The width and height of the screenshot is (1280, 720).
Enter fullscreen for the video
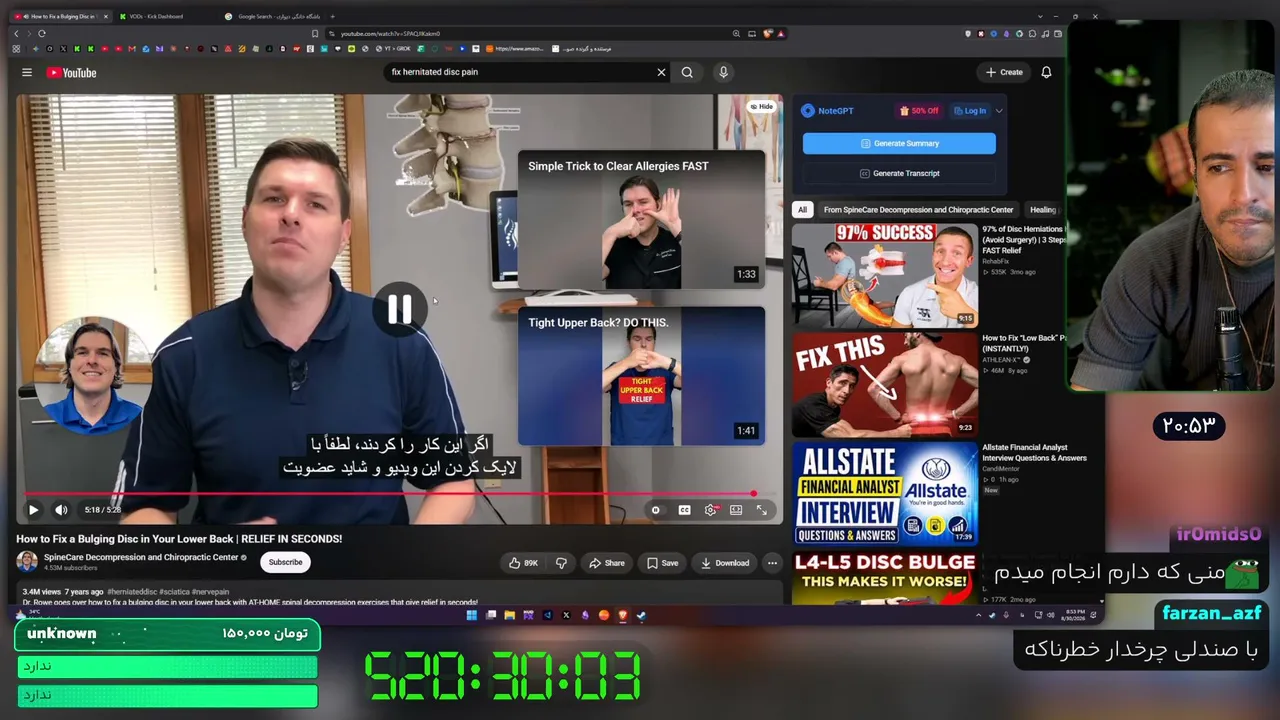[x=762, y=510]
